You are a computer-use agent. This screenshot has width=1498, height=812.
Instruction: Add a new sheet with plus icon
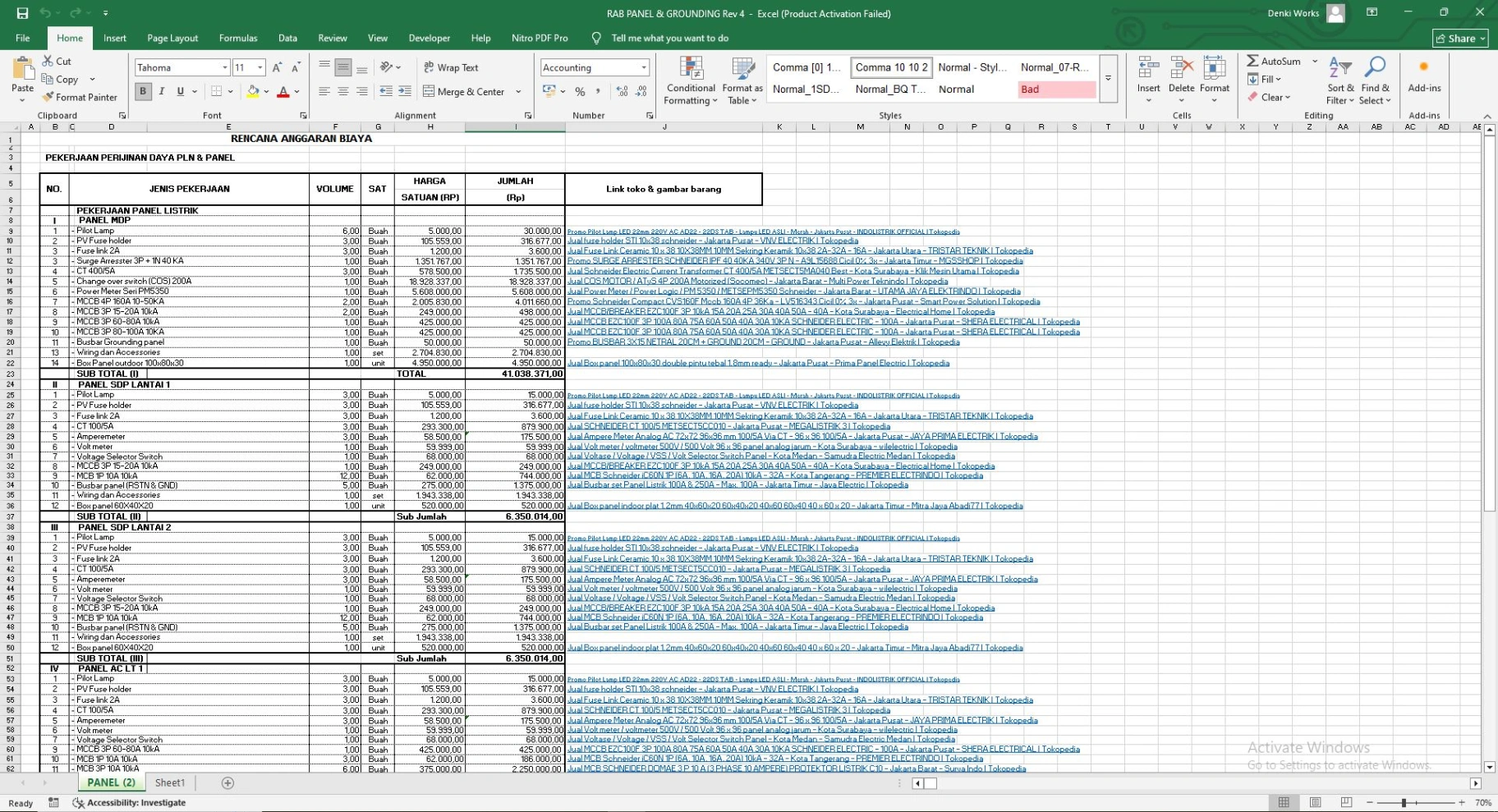(227, 783)
